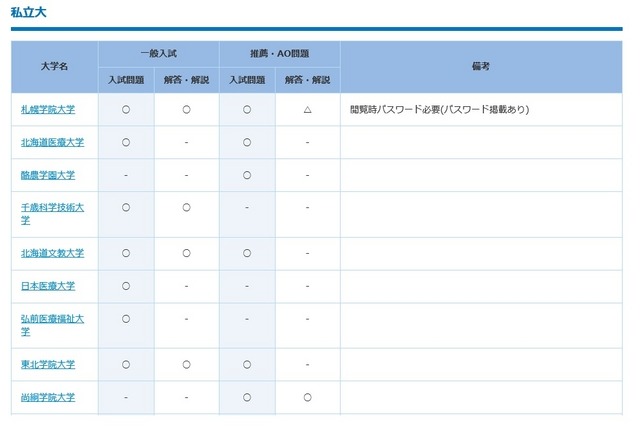Click 北海道医療大学 一般入試 入試問題 circle
The image size is (640, 427).
coord(126,142)
